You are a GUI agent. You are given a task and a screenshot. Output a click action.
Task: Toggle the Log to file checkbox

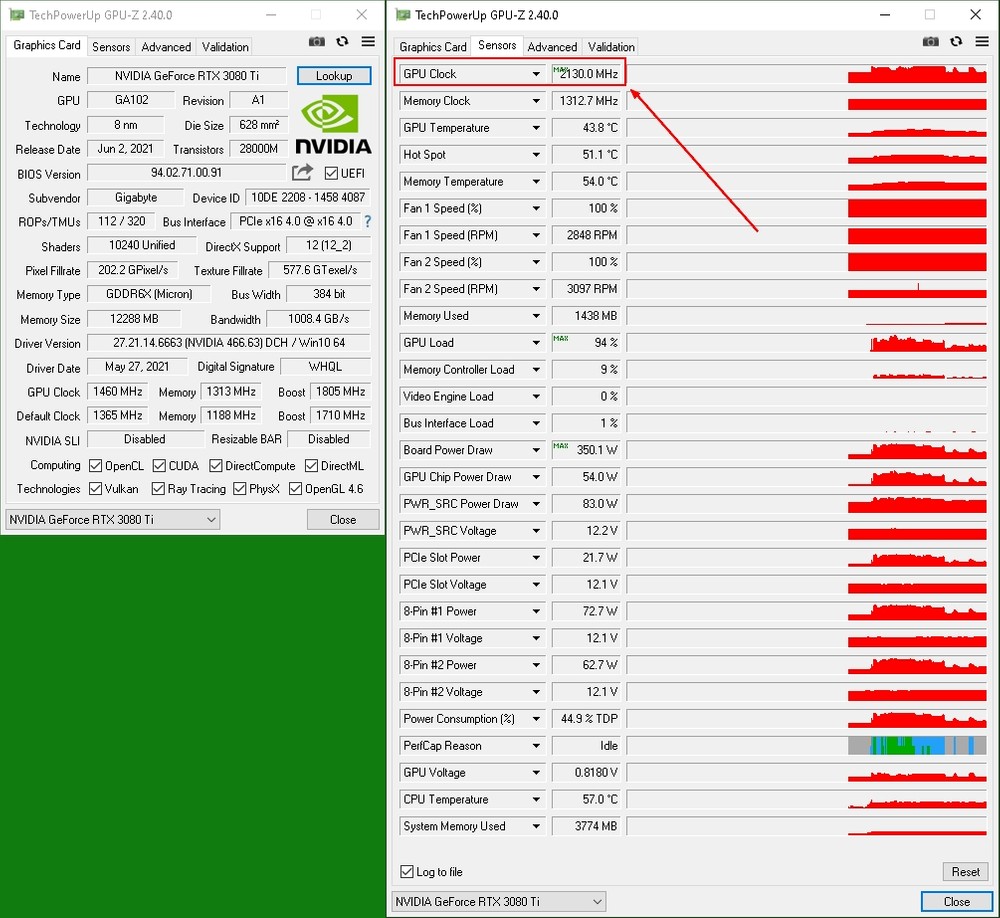point(407,872)
